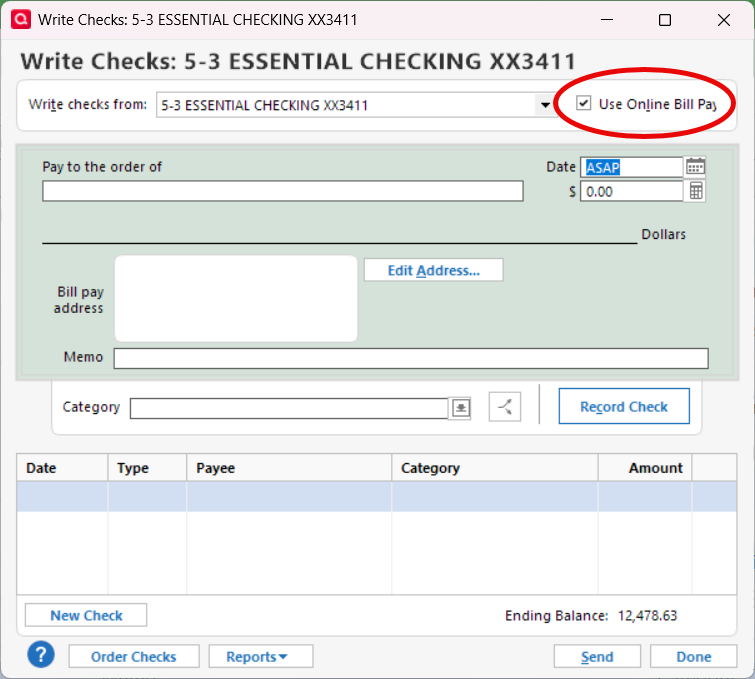Click the Quicken logo in title bar
This screenshot has height=679, width=755.
[x=21, y=20]
